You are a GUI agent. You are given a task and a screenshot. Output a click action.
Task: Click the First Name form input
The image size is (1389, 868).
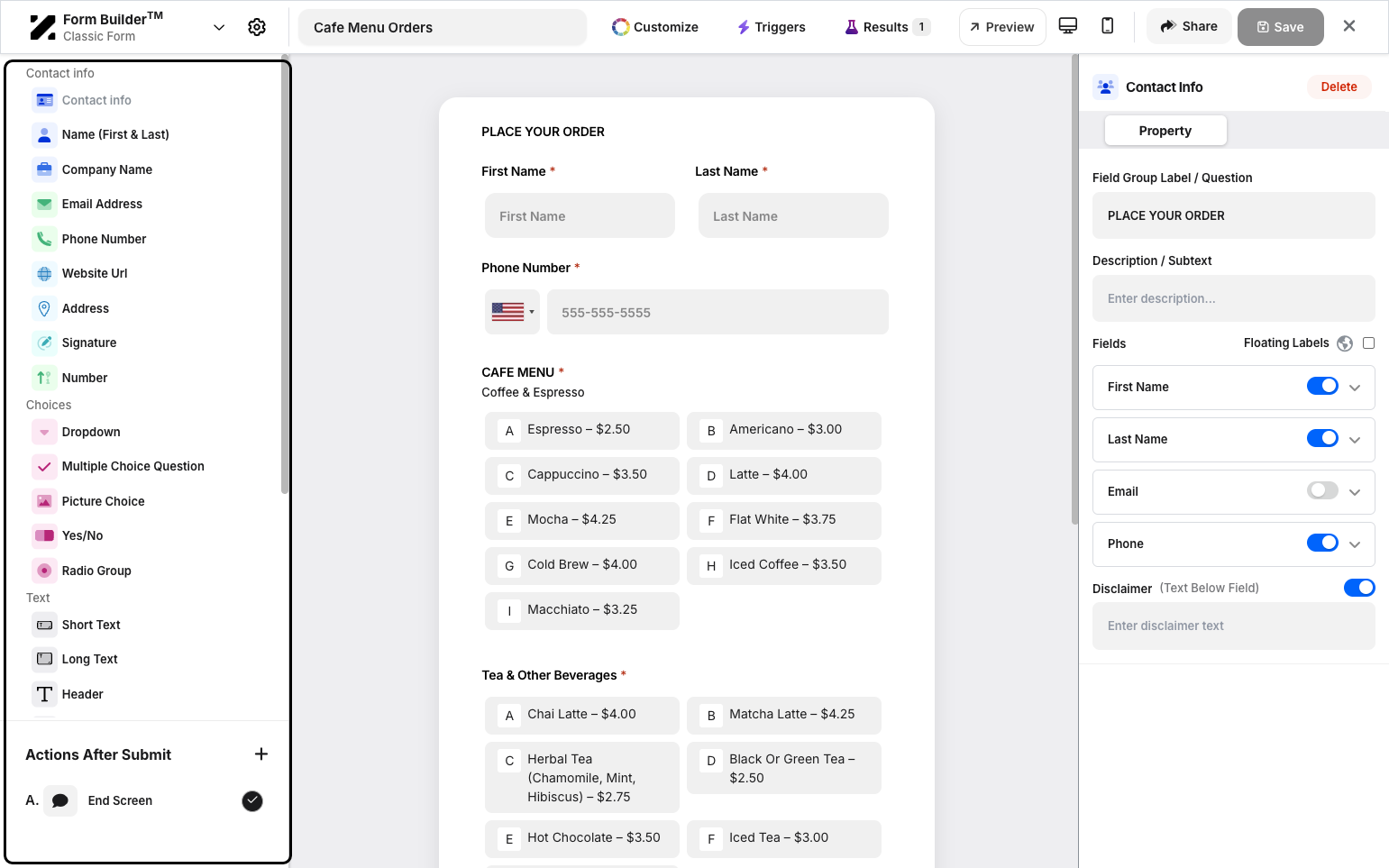(580, 215)
